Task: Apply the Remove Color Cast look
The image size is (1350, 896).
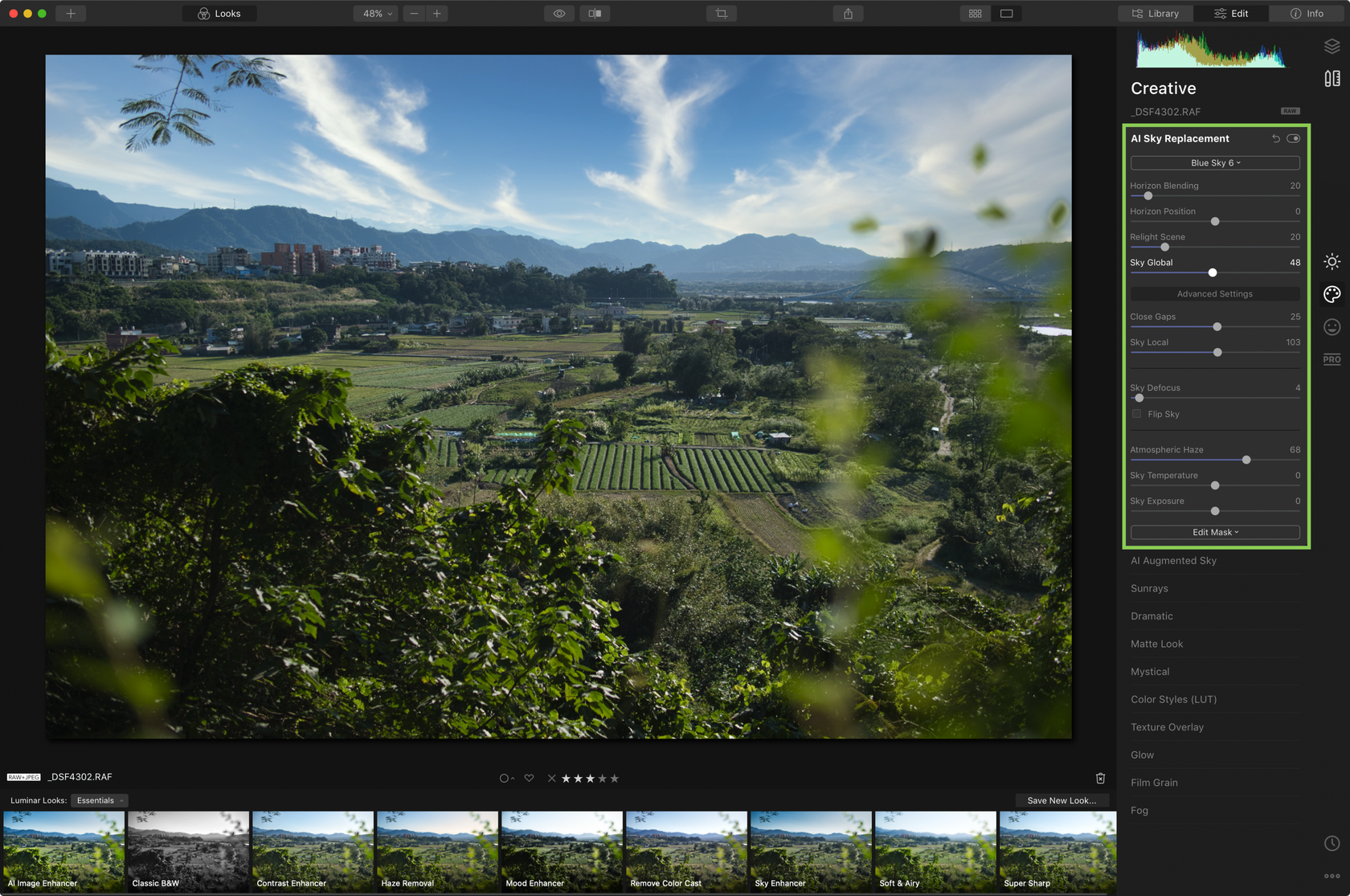Action: 686,851
